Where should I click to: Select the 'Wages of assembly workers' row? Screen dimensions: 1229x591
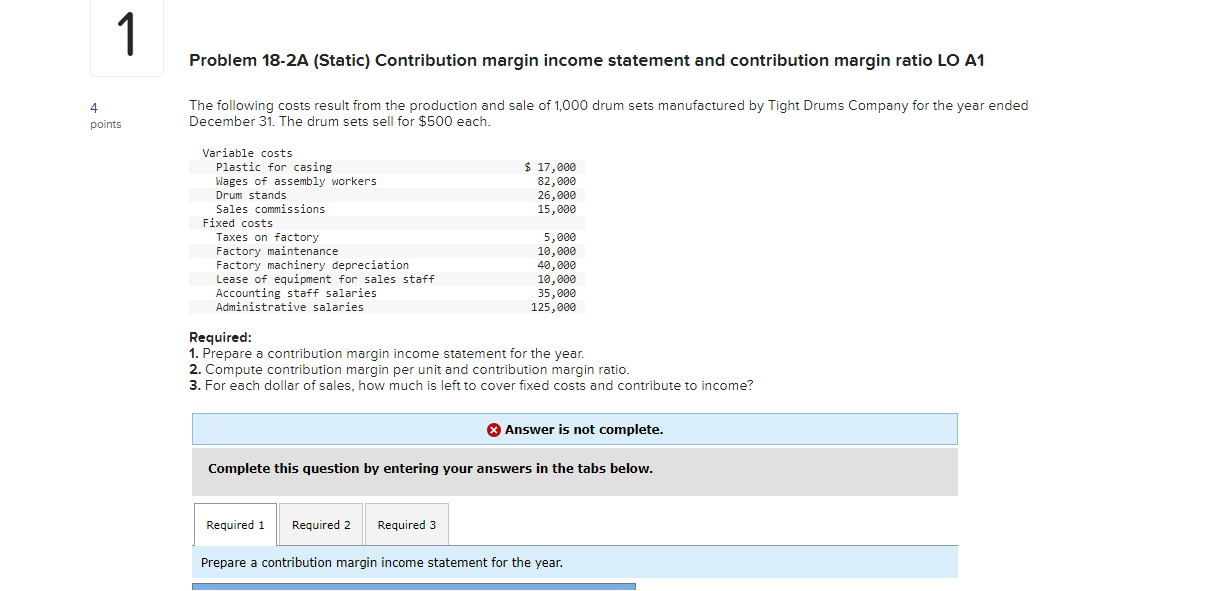click(389, 181)
